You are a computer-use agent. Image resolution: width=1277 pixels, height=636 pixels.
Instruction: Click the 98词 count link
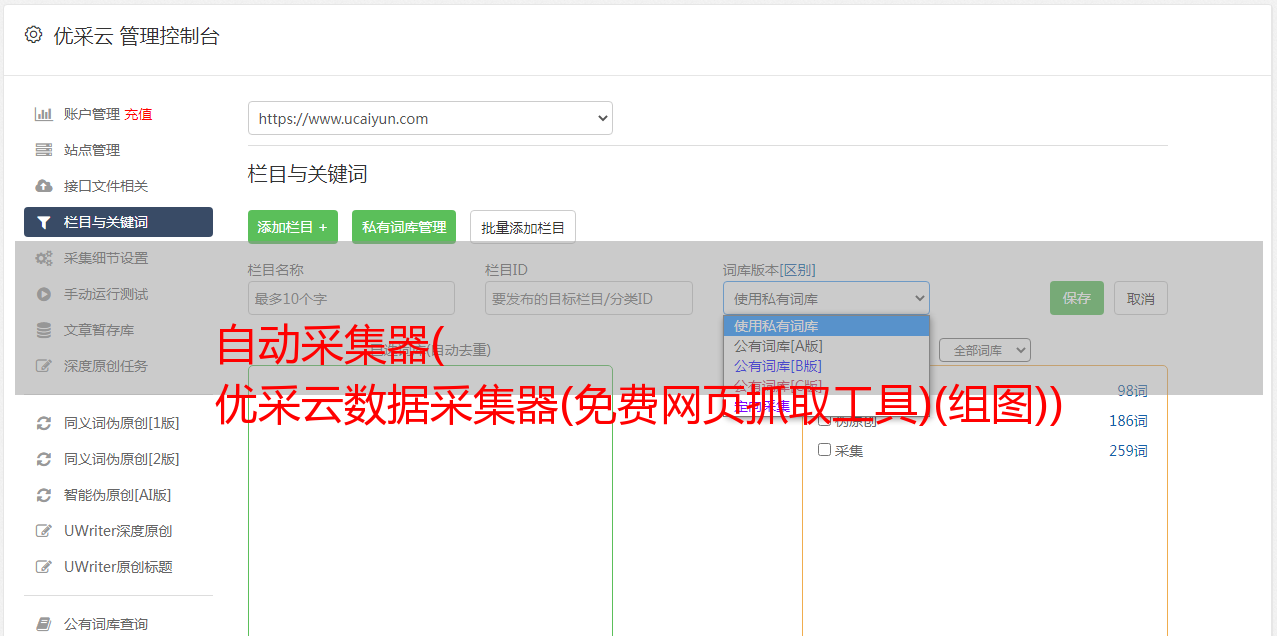coord(1132,391)
